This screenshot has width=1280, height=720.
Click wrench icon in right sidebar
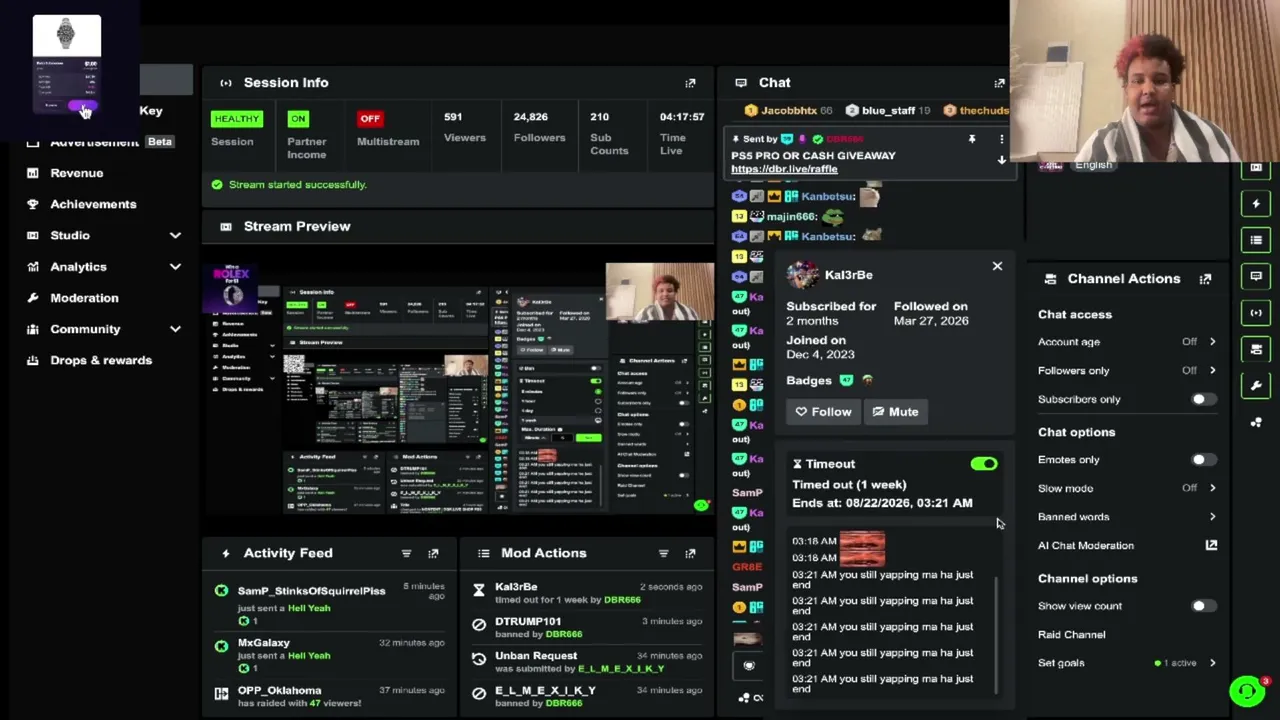point(1256,385)
